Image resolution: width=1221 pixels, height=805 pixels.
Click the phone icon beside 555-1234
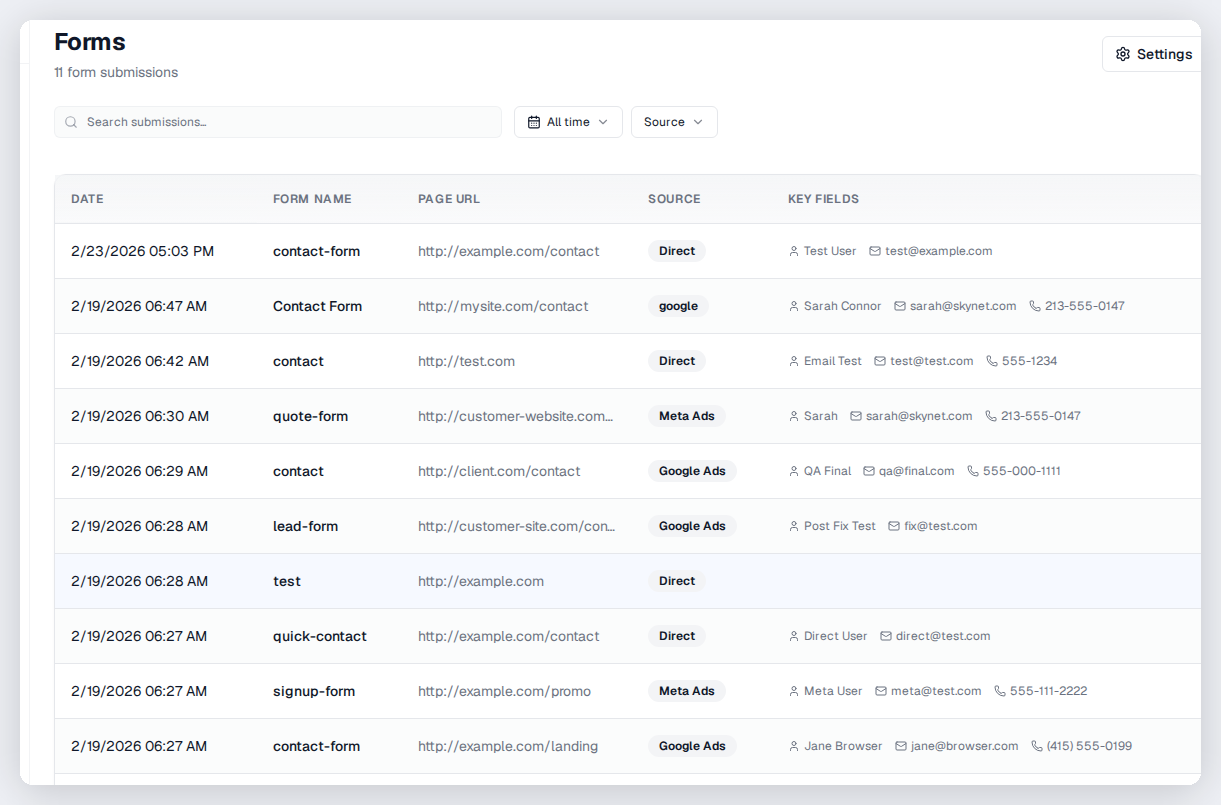989,361
